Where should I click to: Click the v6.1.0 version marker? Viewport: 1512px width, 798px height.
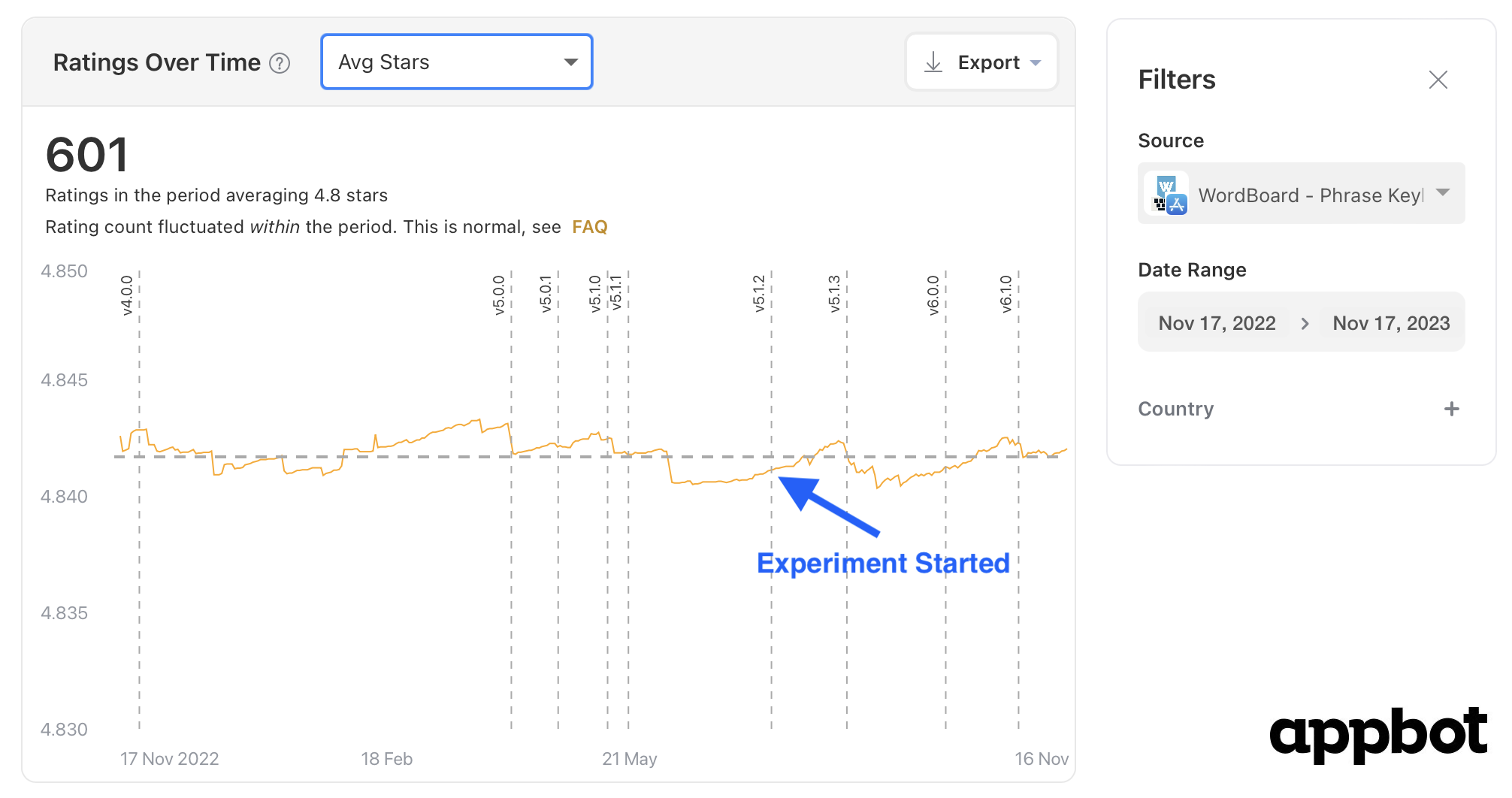[1006, 294]
